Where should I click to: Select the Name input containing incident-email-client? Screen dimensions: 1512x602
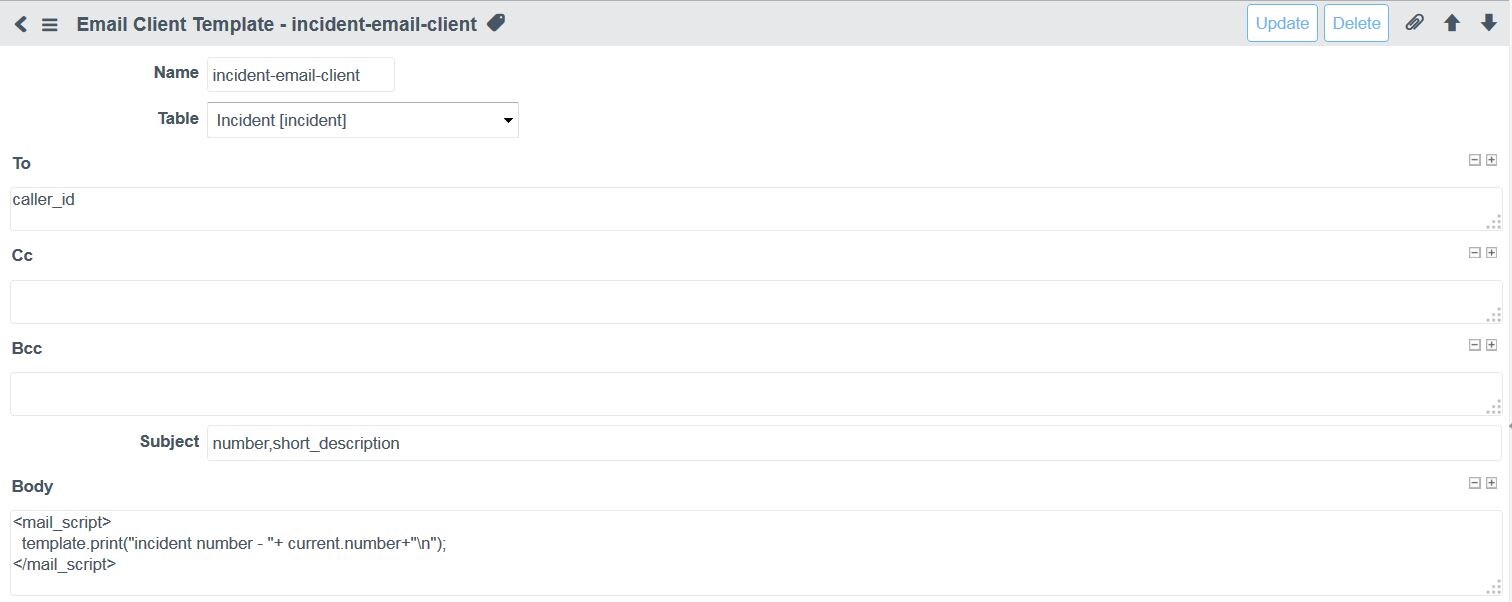[x=300, y=74]
